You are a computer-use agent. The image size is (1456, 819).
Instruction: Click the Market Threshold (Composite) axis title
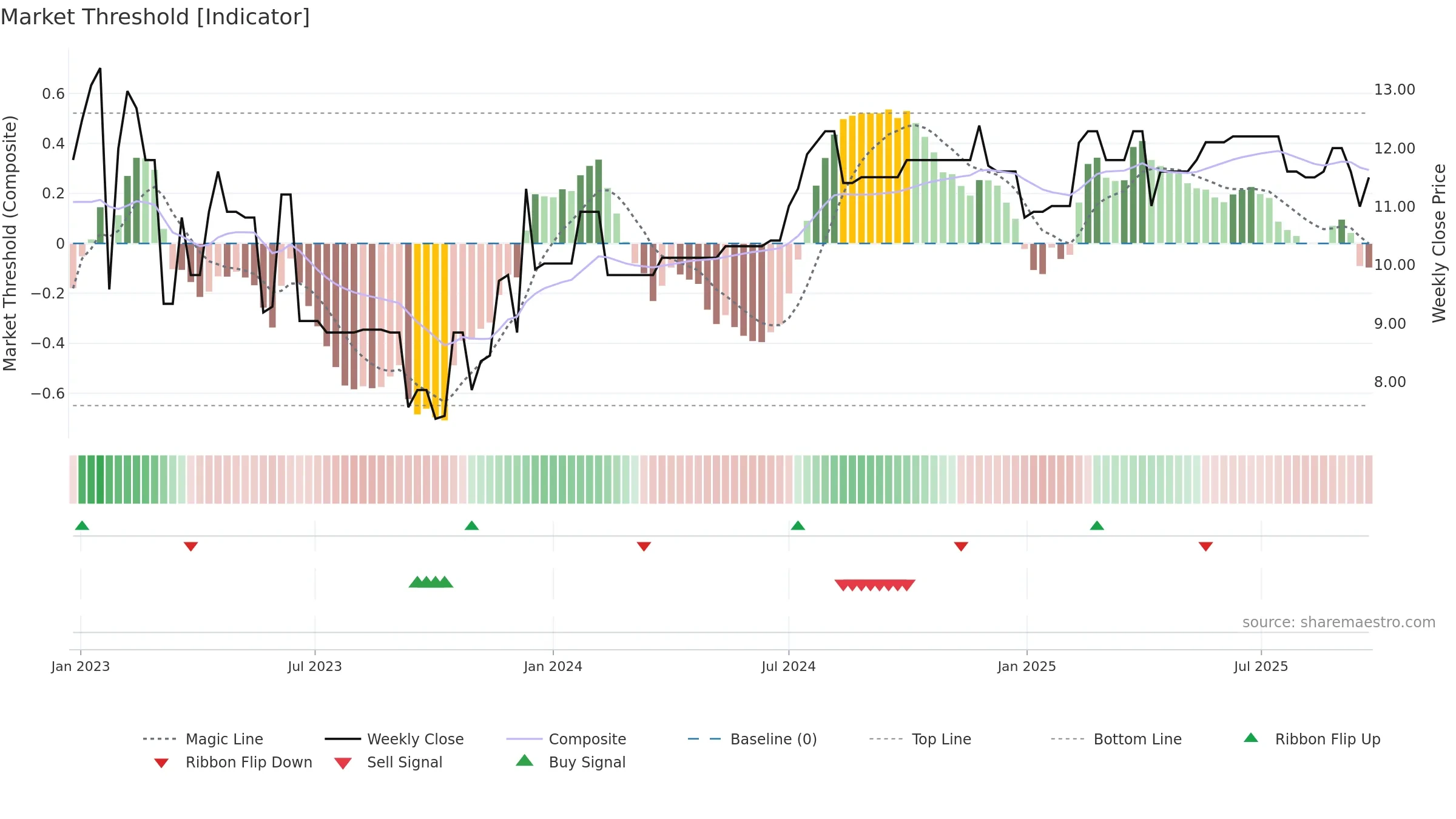10,243
